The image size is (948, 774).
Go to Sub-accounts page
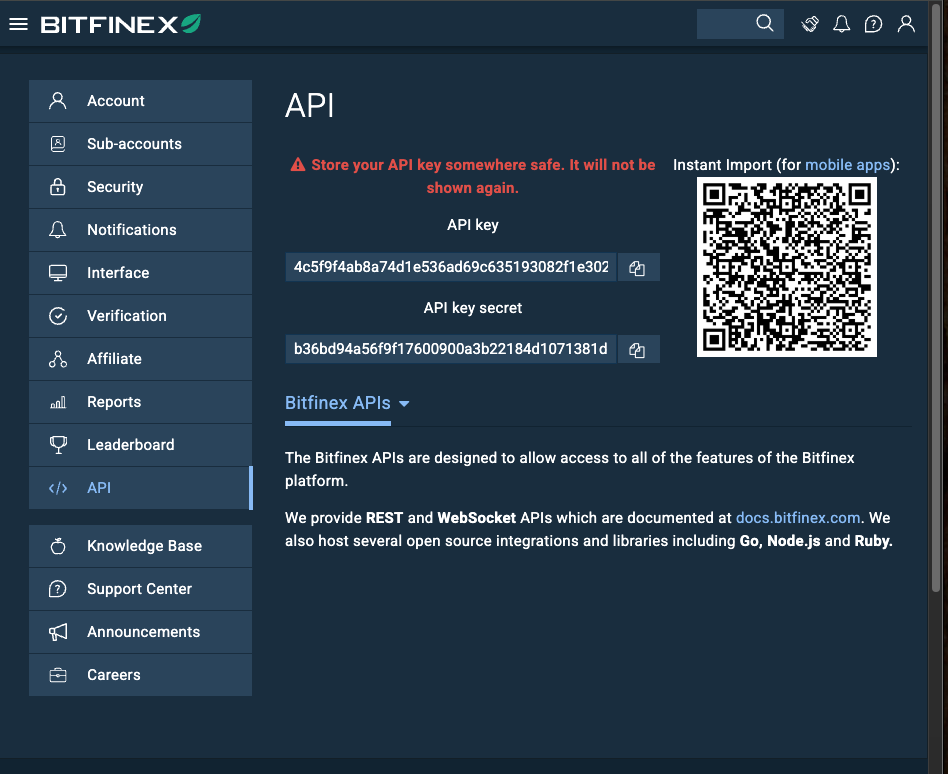[x=140, y=144]
